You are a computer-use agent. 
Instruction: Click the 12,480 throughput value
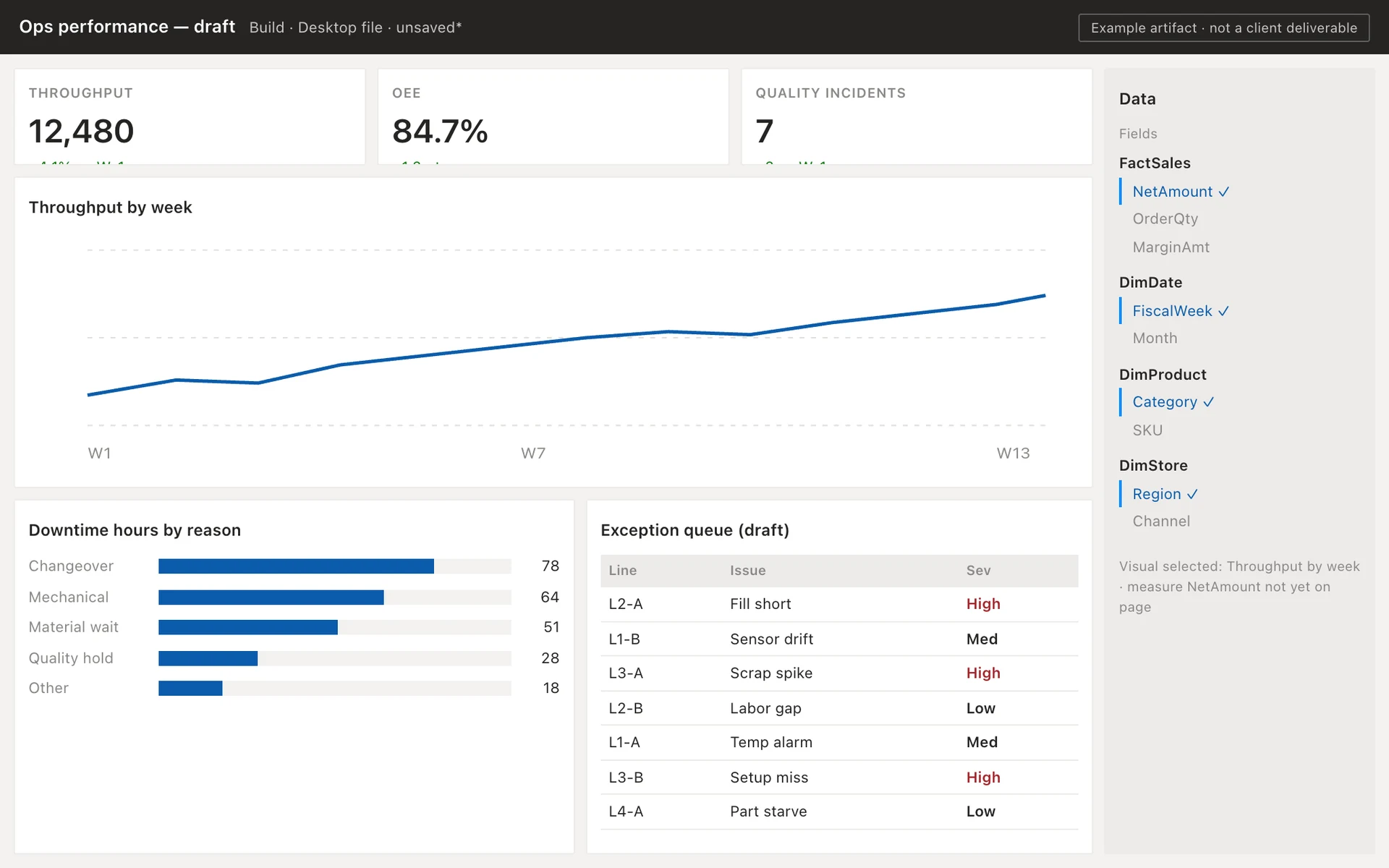coord(81,132)
